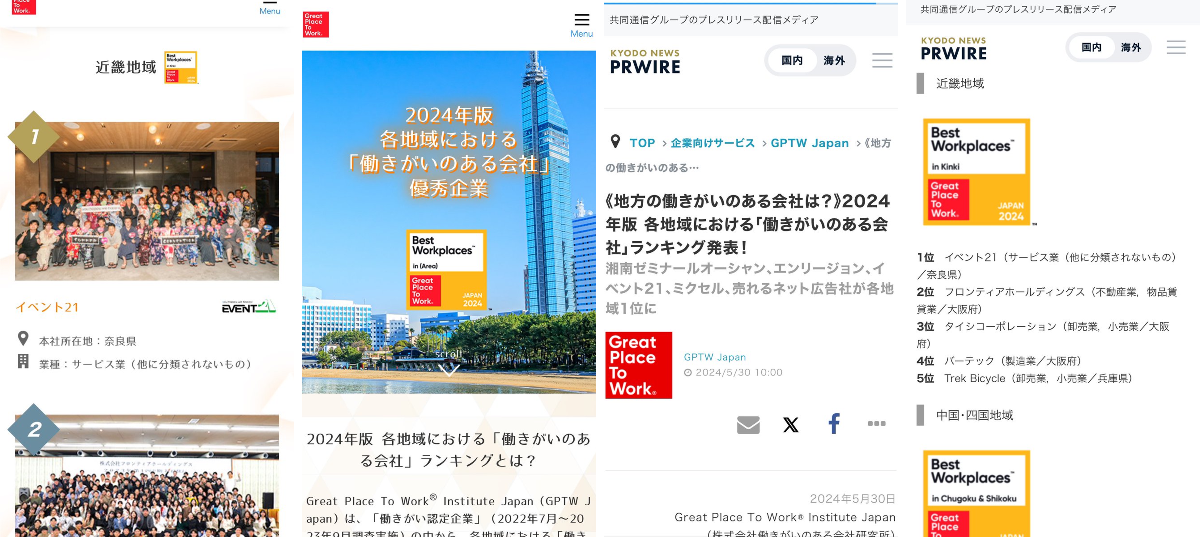This screenshot has width=1200, height=537.
Task: Click the Best Workplaces in (Area) badge on hero image
Action: [446, 269]
